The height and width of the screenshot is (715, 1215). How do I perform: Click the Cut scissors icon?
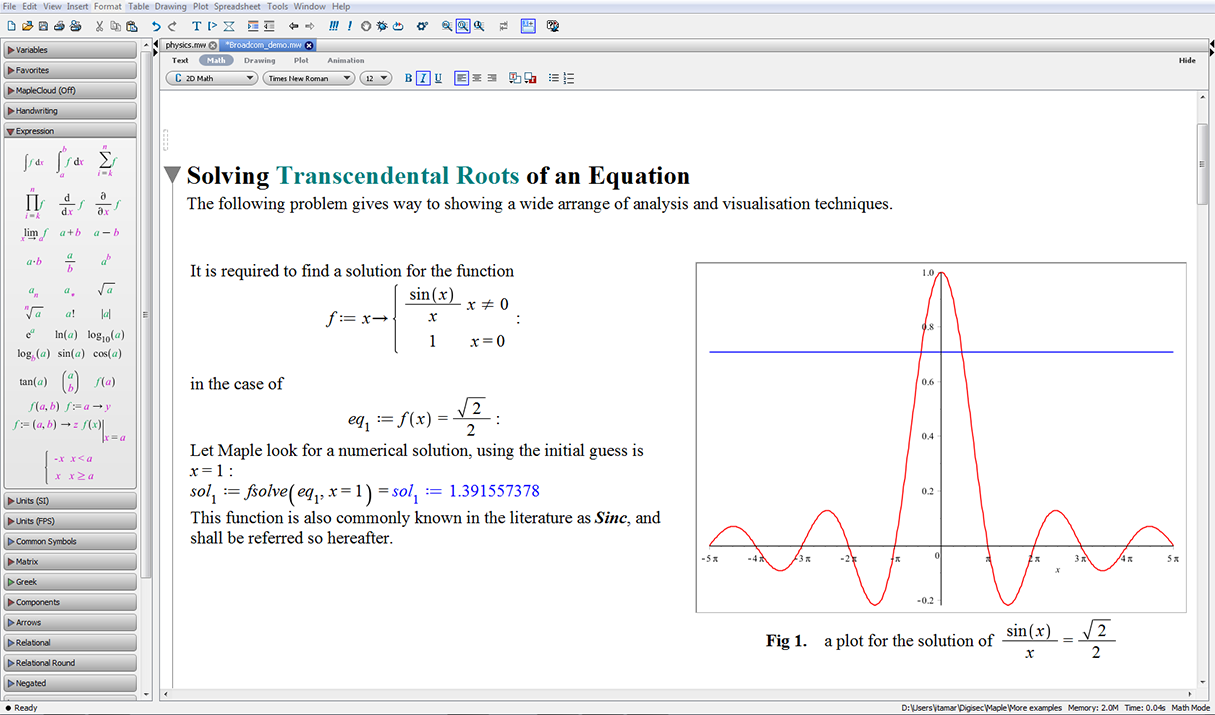(99, 25)
